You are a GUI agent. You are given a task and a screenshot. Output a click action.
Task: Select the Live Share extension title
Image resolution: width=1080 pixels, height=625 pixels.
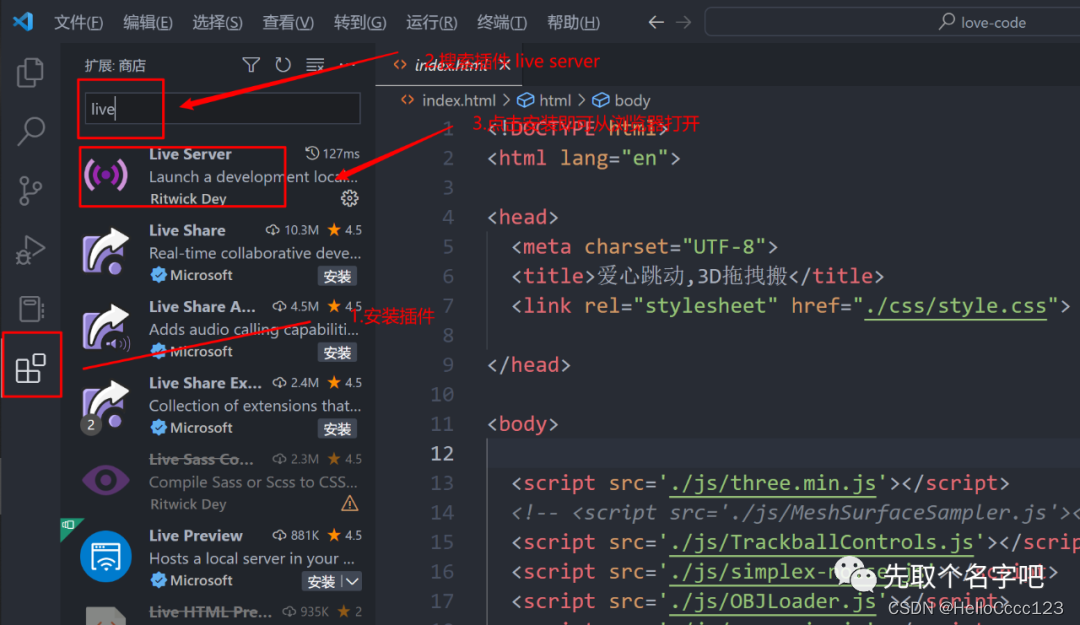[187, 231]
